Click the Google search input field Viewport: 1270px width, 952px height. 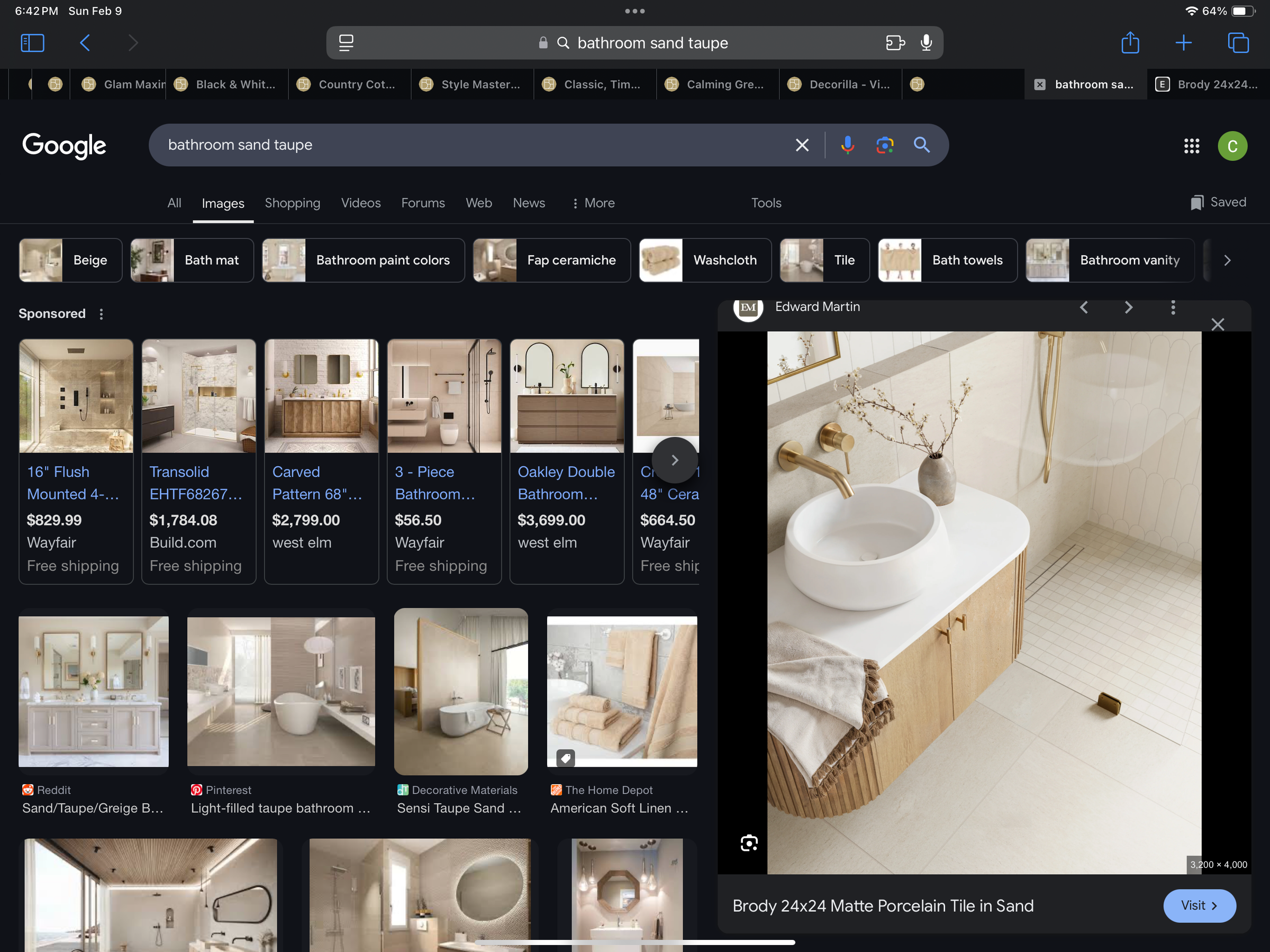coord(471,144)
